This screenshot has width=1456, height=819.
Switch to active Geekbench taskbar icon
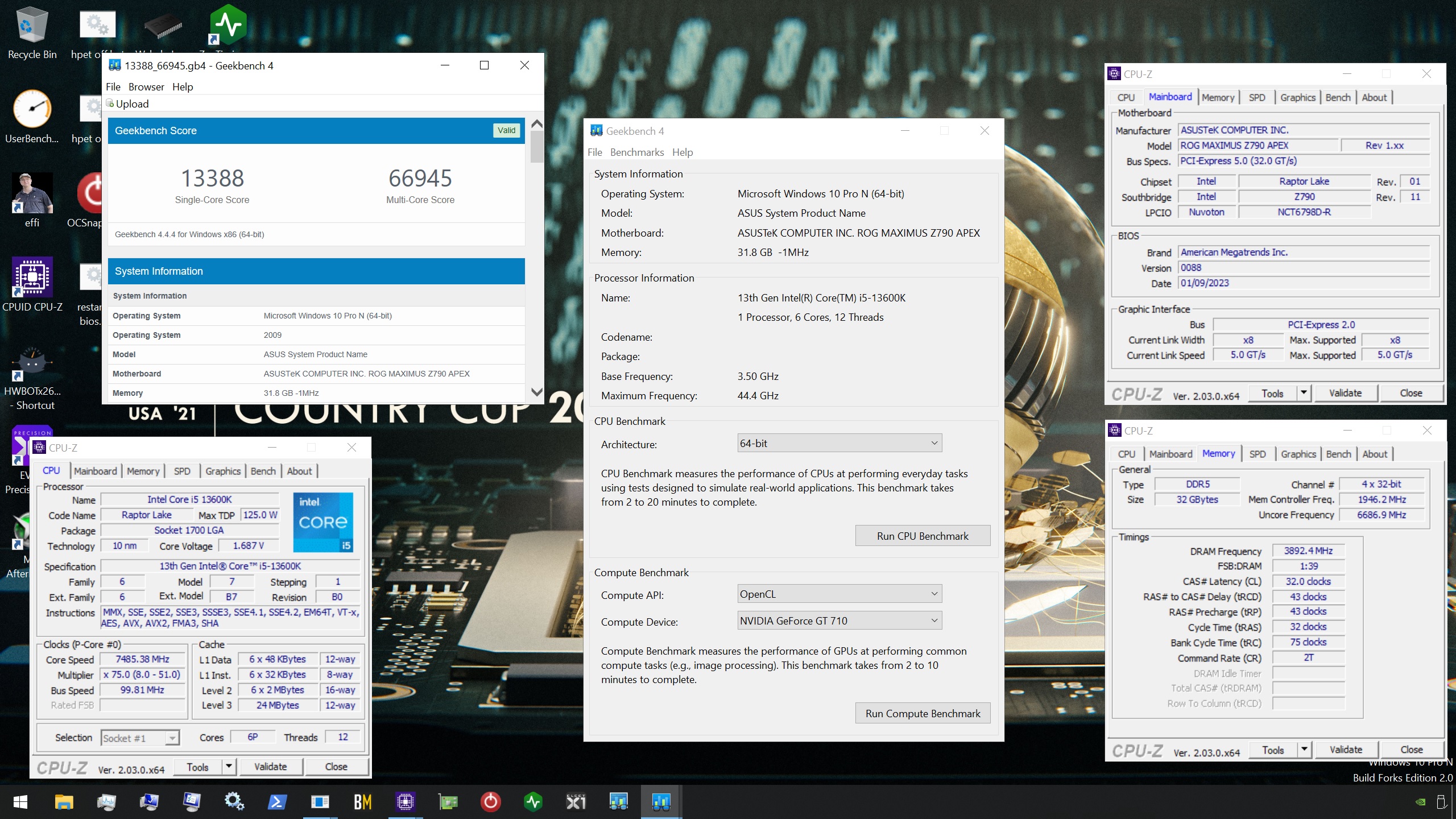coord(661,802)
